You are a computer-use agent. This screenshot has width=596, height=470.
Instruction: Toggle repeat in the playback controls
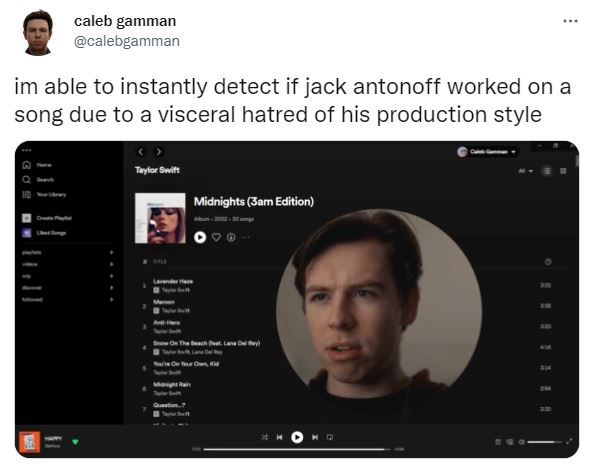[330, 437]
